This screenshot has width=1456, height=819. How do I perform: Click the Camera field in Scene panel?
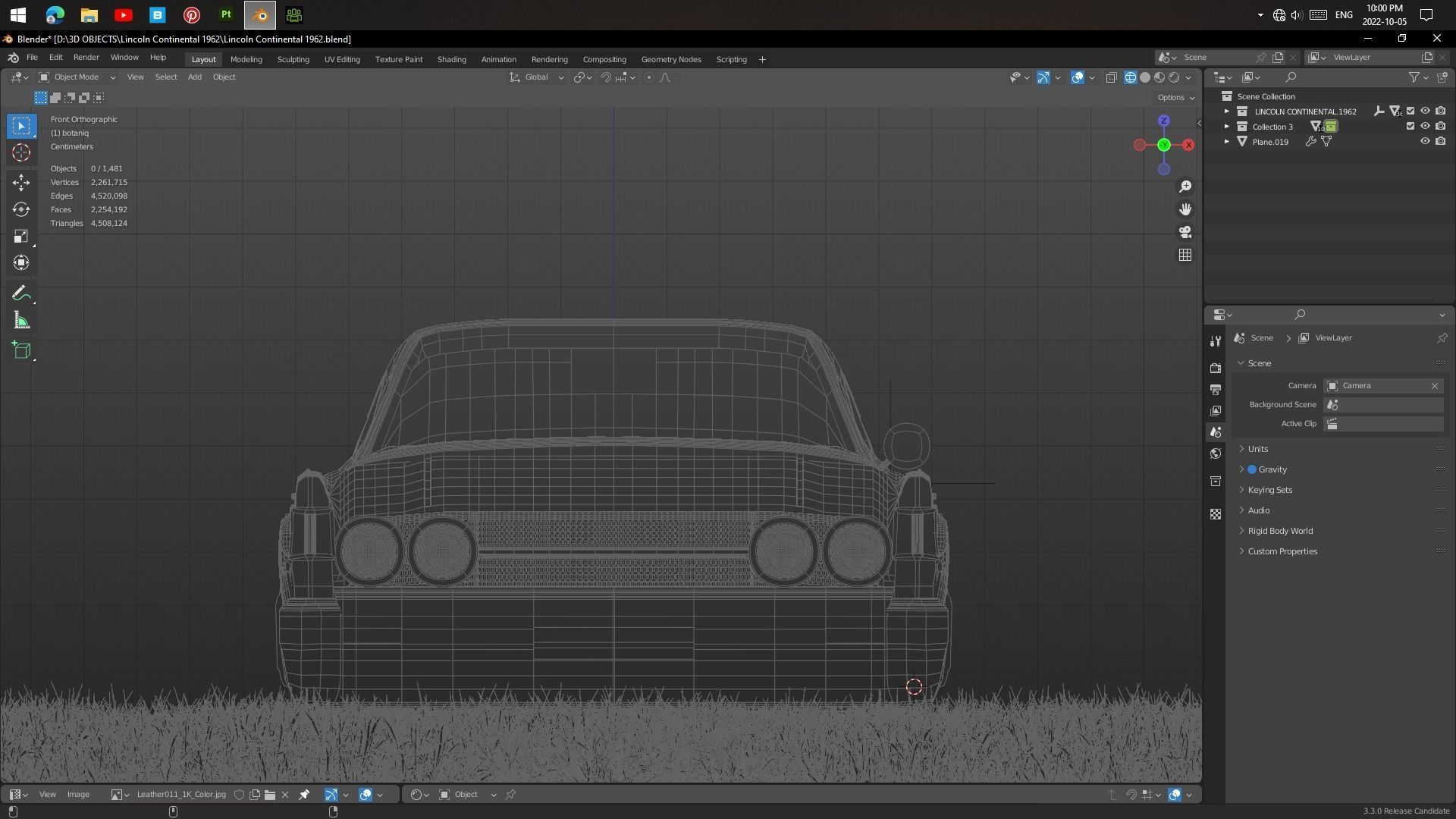point(1383,386)
